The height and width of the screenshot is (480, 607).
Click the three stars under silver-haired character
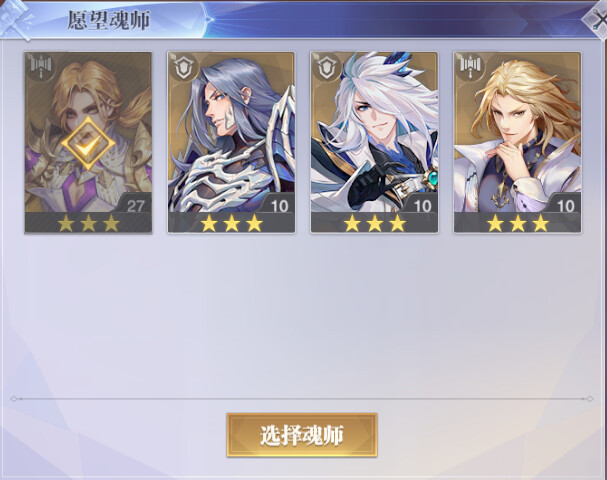click(231, 223)
